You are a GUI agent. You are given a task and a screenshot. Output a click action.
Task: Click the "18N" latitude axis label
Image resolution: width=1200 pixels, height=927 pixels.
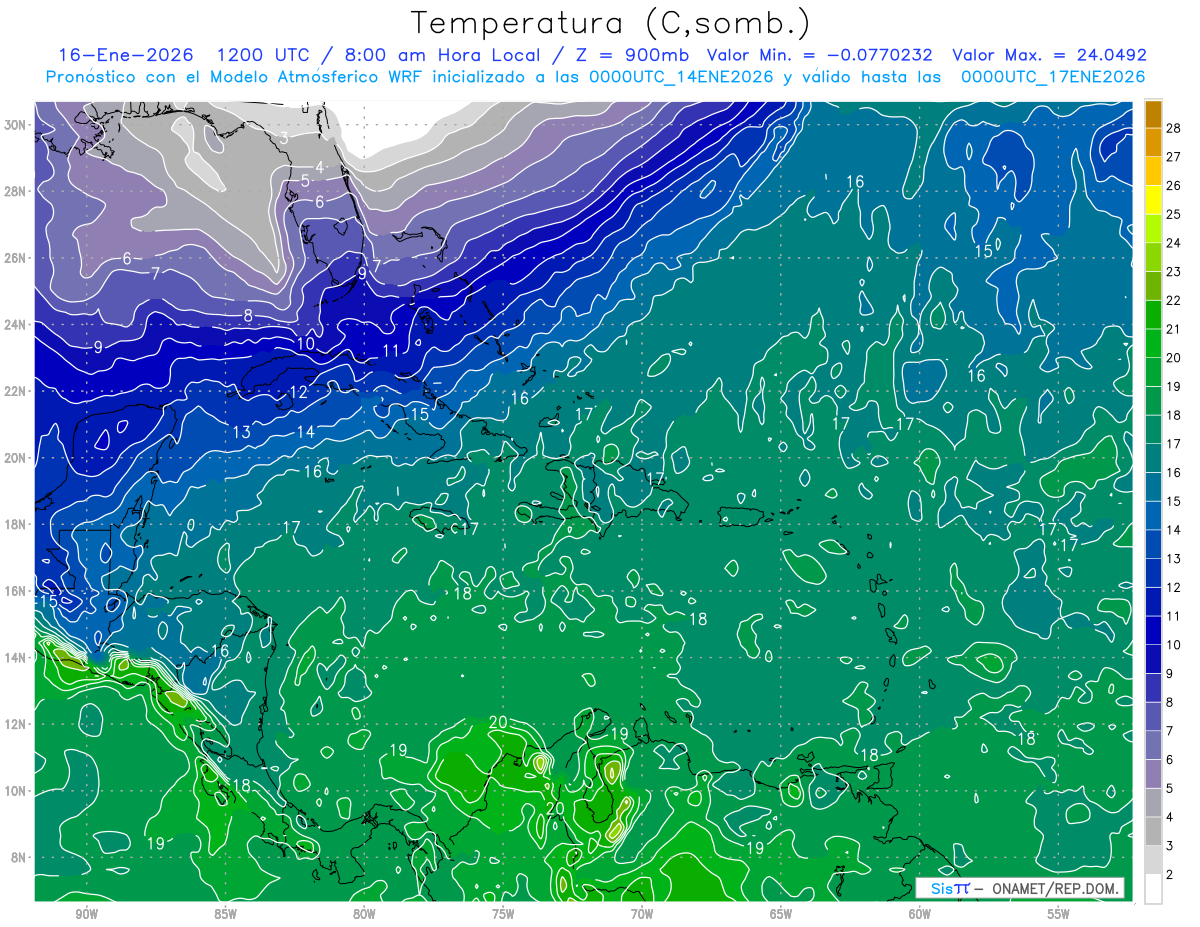pos(17,525)
